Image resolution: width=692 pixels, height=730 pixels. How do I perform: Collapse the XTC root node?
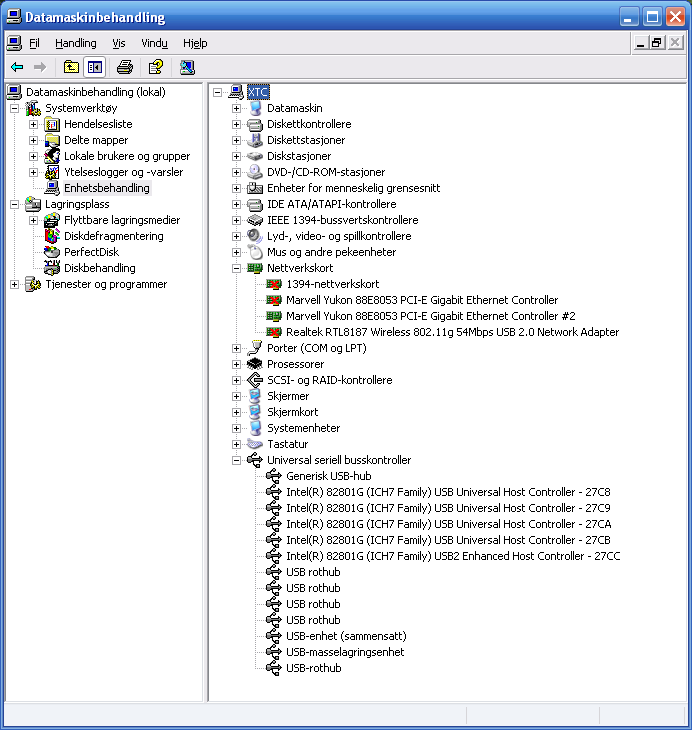[x=217, y=92]
